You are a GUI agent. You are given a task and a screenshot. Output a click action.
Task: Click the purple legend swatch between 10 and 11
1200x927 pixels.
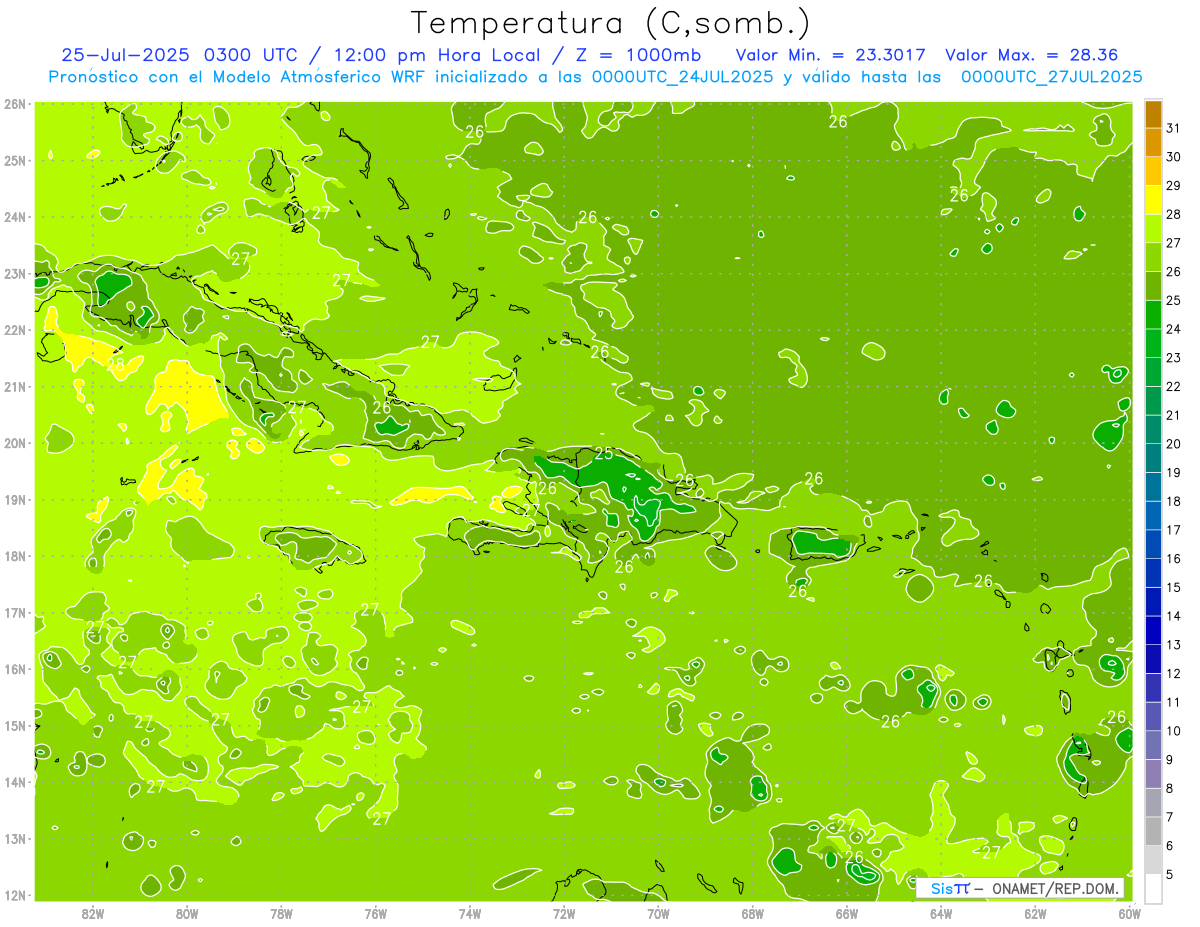[1153, 716]
